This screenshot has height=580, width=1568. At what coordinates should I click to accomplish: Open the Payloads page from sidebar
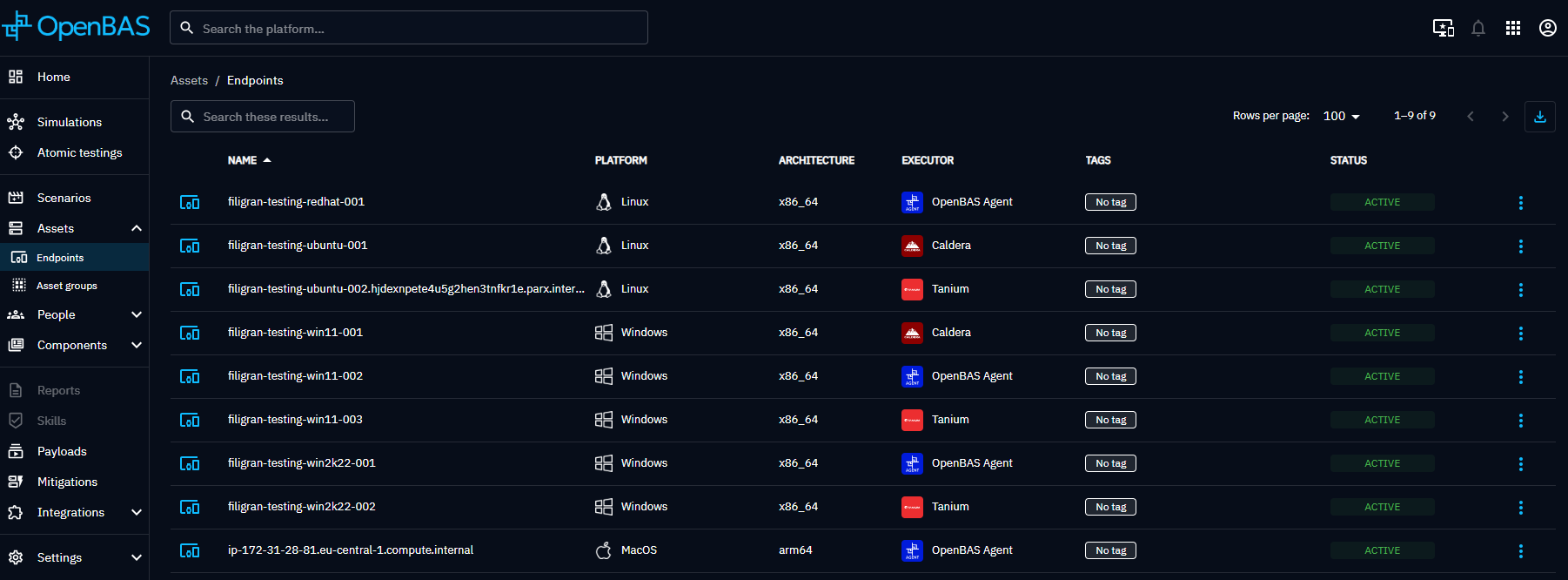coord(62,451)
